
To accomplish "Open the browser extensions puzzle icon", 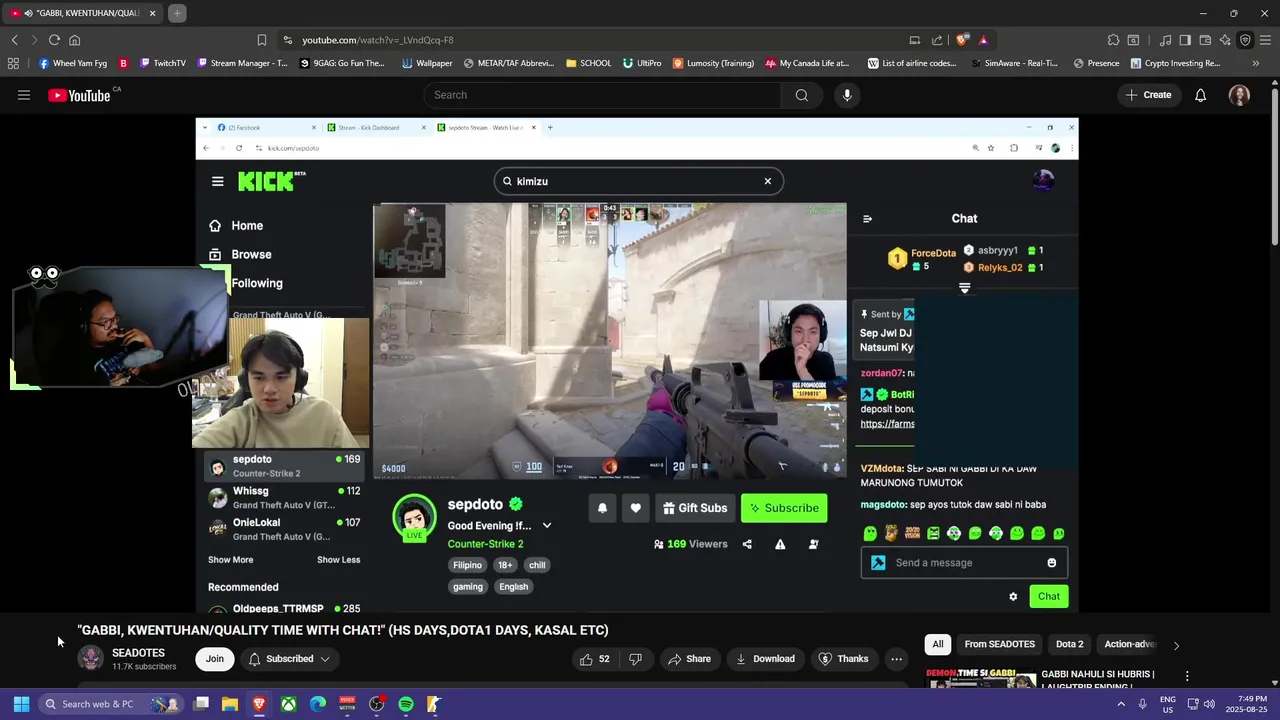I will [x=1113, y=40].
